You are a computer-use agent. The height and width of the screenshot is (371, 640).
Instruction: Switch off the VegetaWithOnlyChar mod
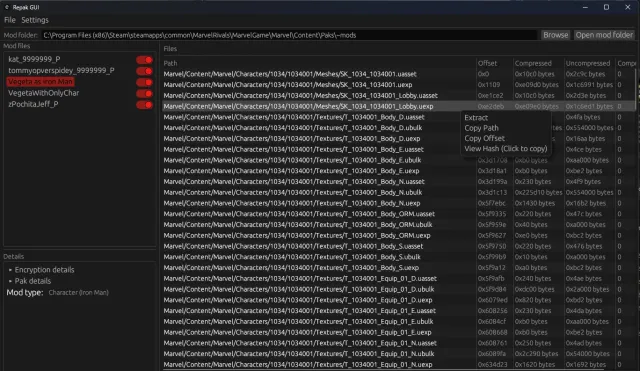144,93
